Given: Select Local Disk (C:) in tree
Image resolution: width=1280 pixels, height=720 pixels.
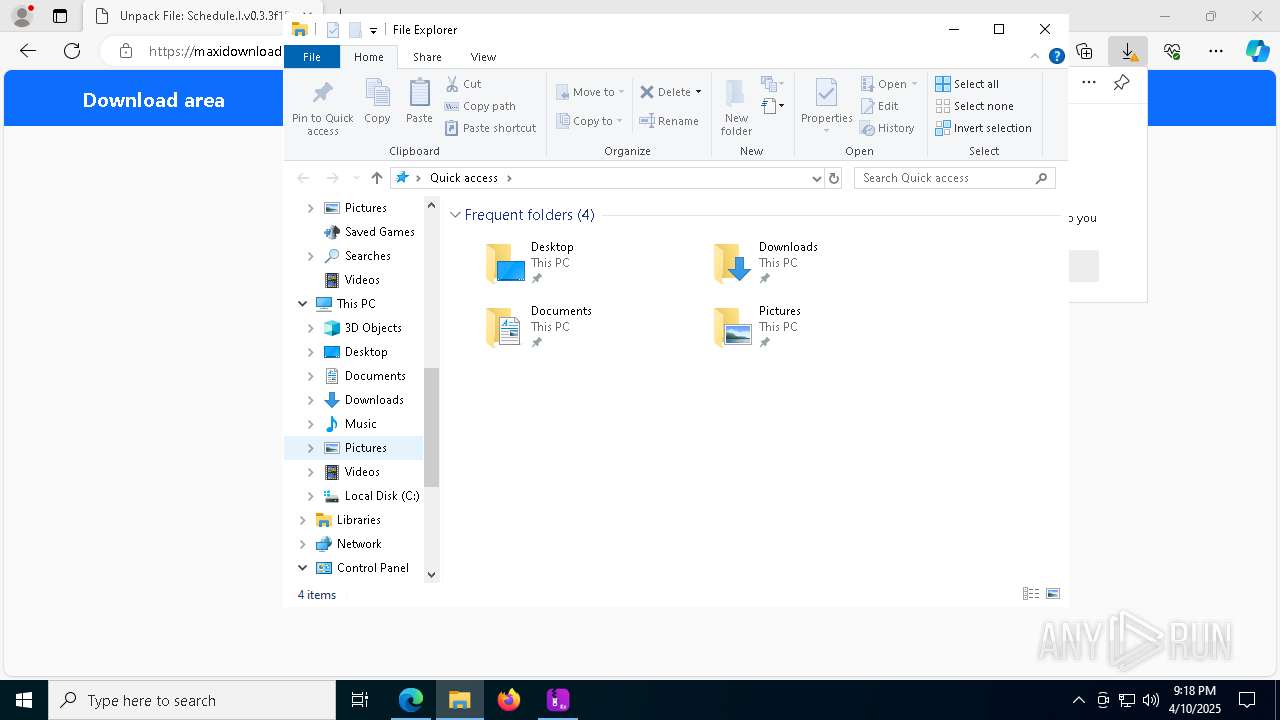Looking at the screenshot, I should coord(381,496).
